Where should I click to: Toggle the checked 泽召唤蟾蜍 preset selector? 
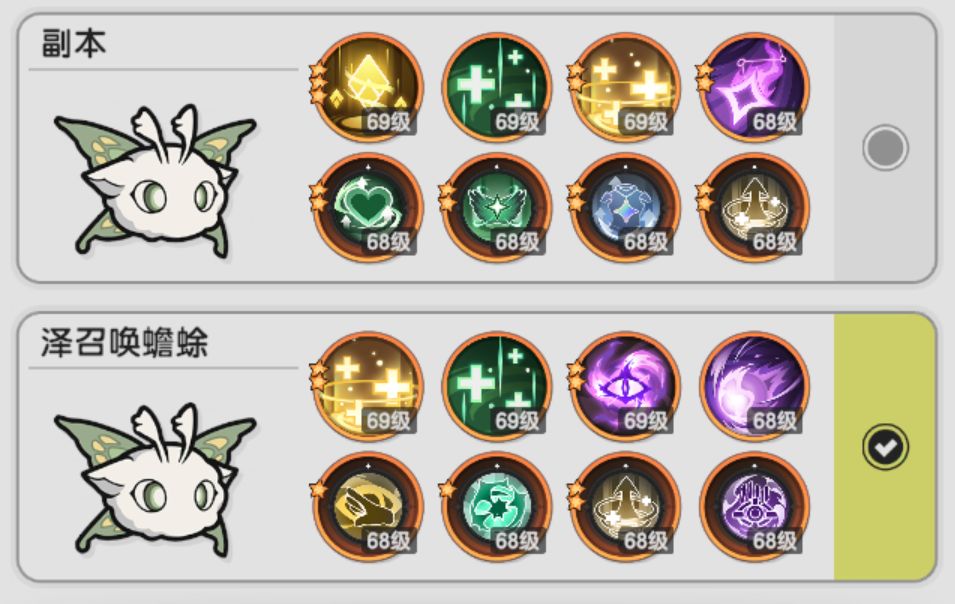click(x=885, y=447)
